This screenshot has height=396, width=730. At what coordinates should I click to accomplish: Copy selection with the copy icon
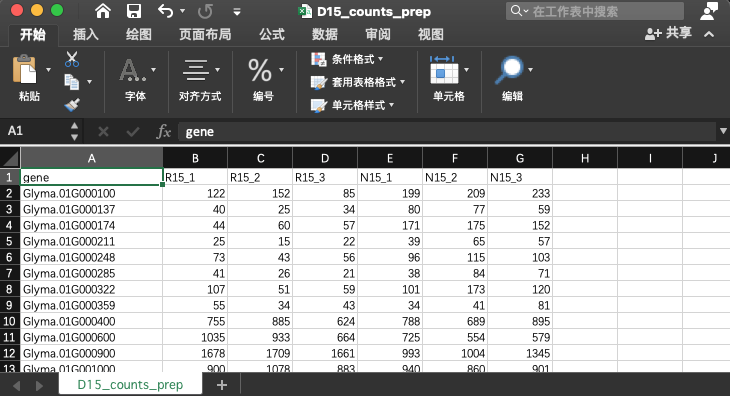(x=72, y=82)
